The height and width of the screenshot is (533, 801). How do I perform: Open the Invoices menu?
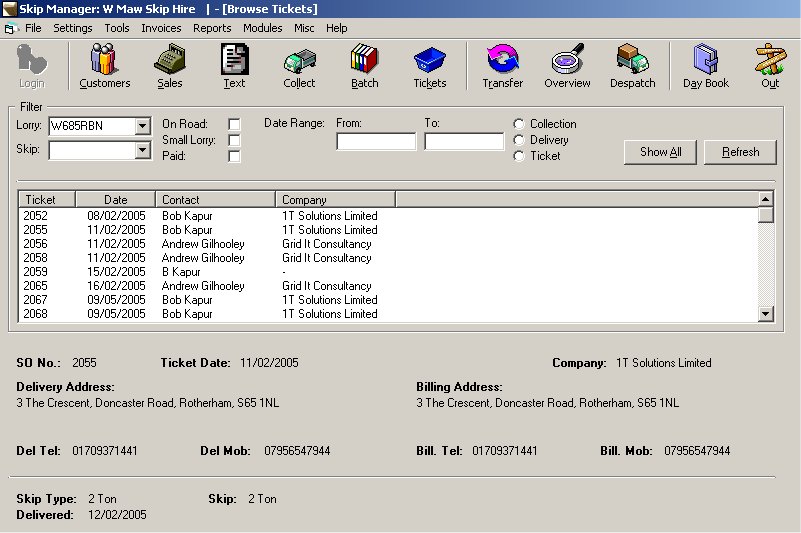[161, 28]
